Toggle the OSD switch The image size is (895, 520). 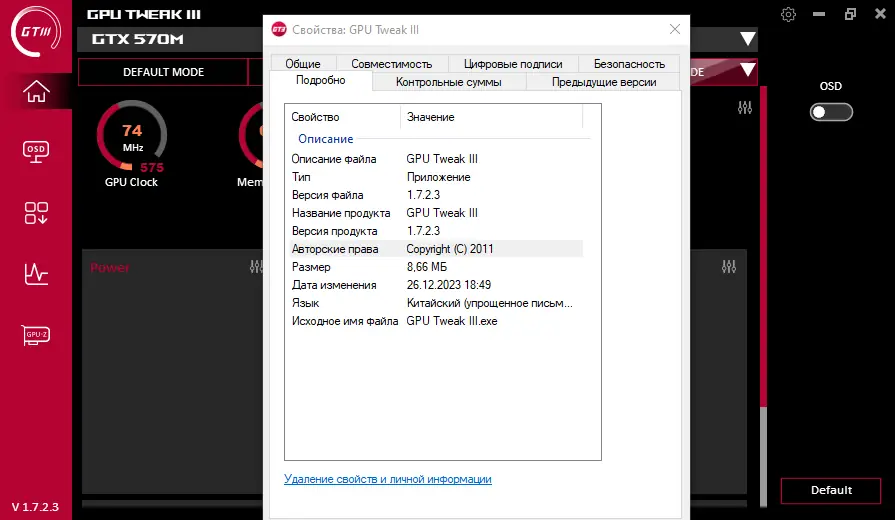click(x=831, y=112)
